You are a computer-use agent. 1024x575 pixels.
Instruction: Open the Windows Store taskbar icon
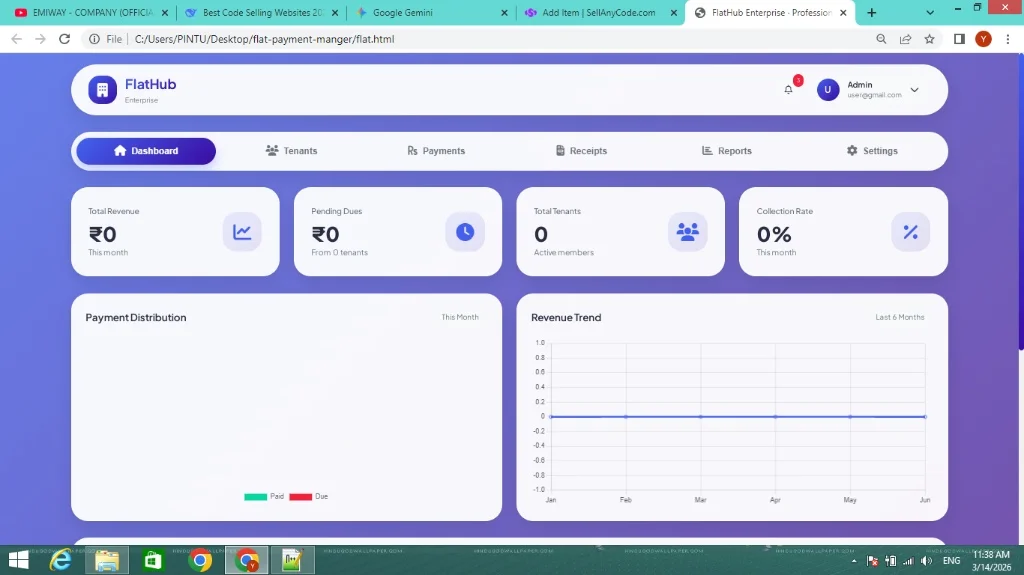pos(152,560)
